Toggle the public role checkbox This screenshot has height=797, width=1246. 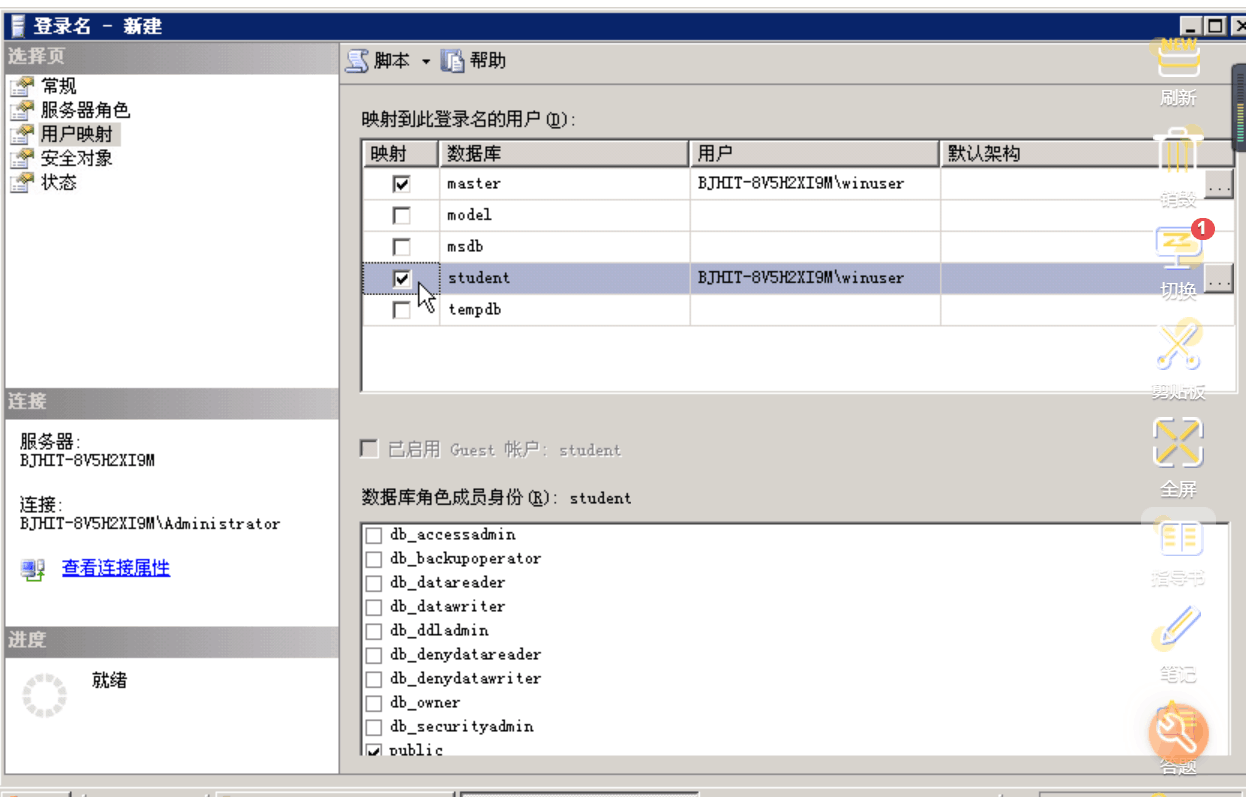click(x=374, y=750)
